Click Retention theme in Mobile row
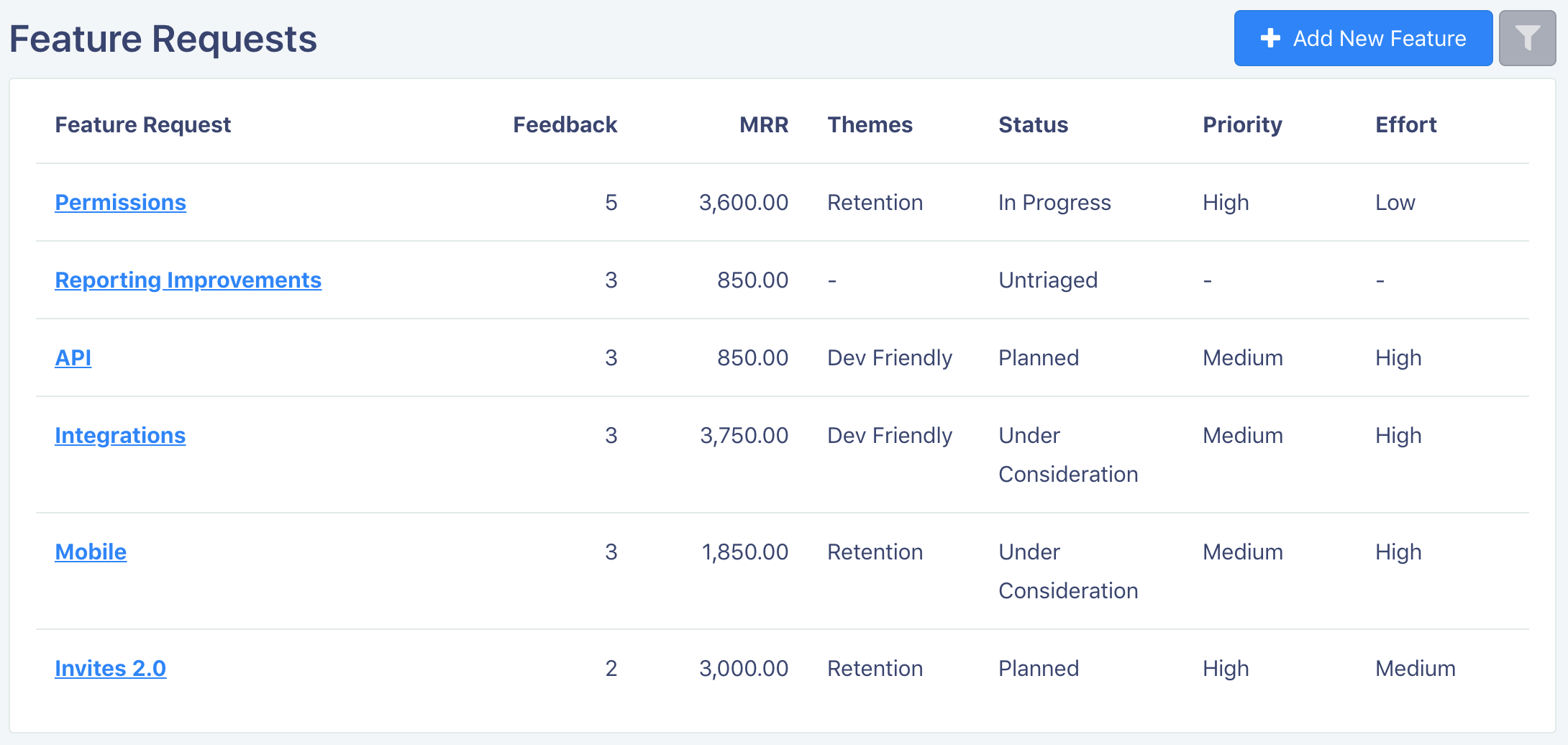This screenshot has height=745, width=1568. point(875,552)
